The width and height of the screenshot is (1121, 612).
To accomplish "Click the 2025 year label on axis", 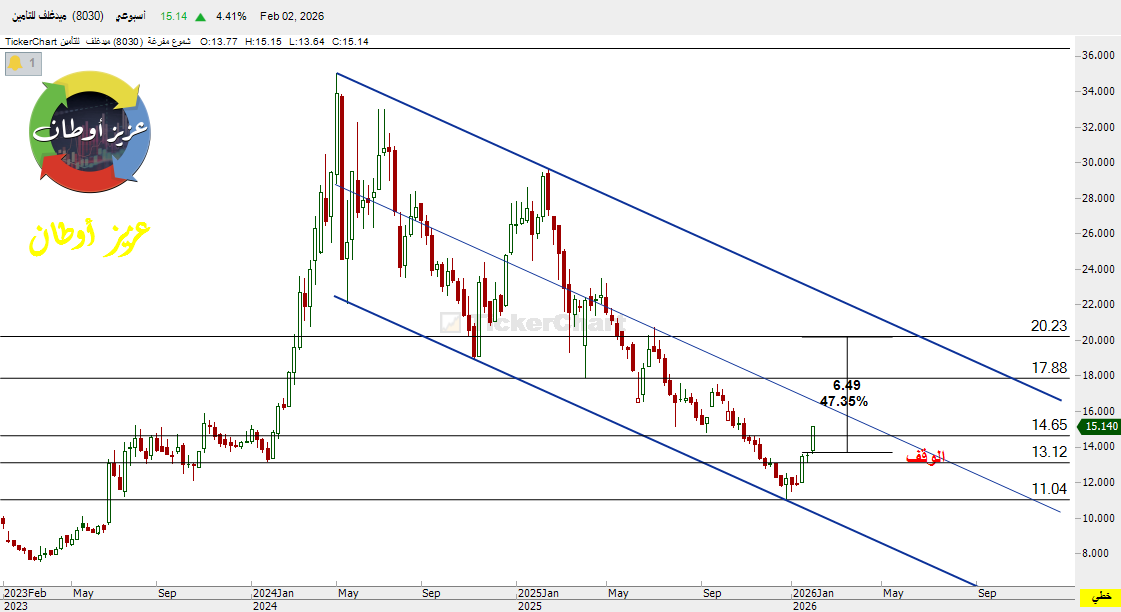I will pos(530,606).
